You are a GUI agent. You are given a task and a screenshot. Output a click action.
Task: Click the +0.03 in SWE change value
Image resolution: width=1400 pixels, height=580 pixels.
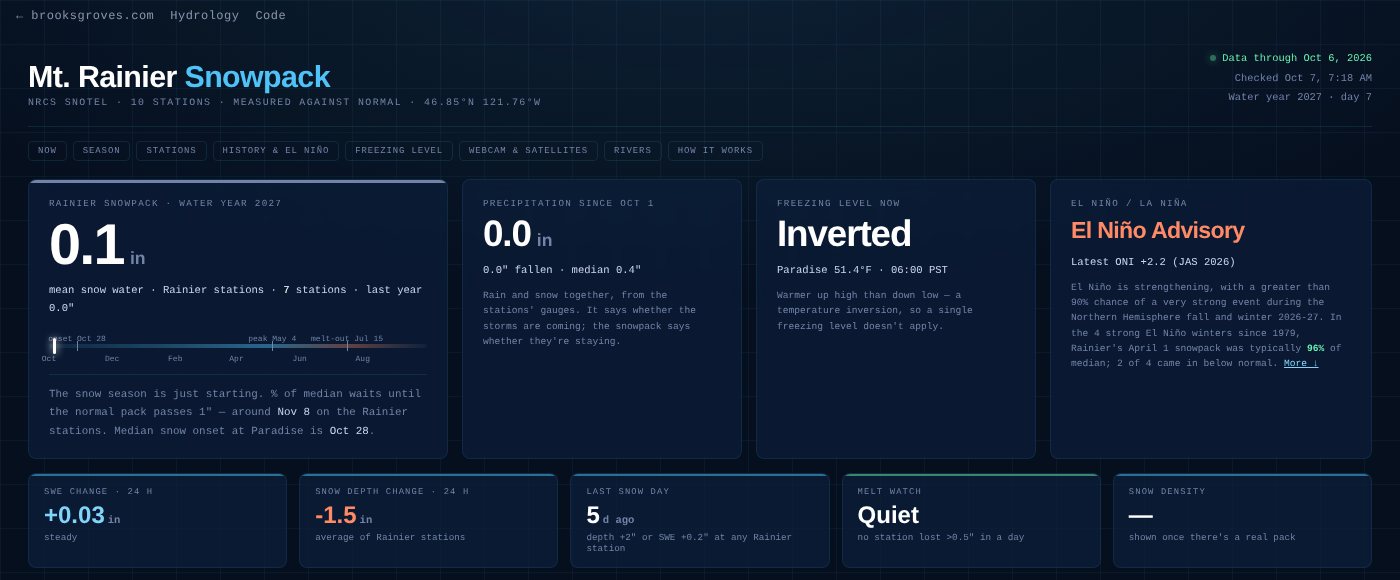click(x=82, y=515)
